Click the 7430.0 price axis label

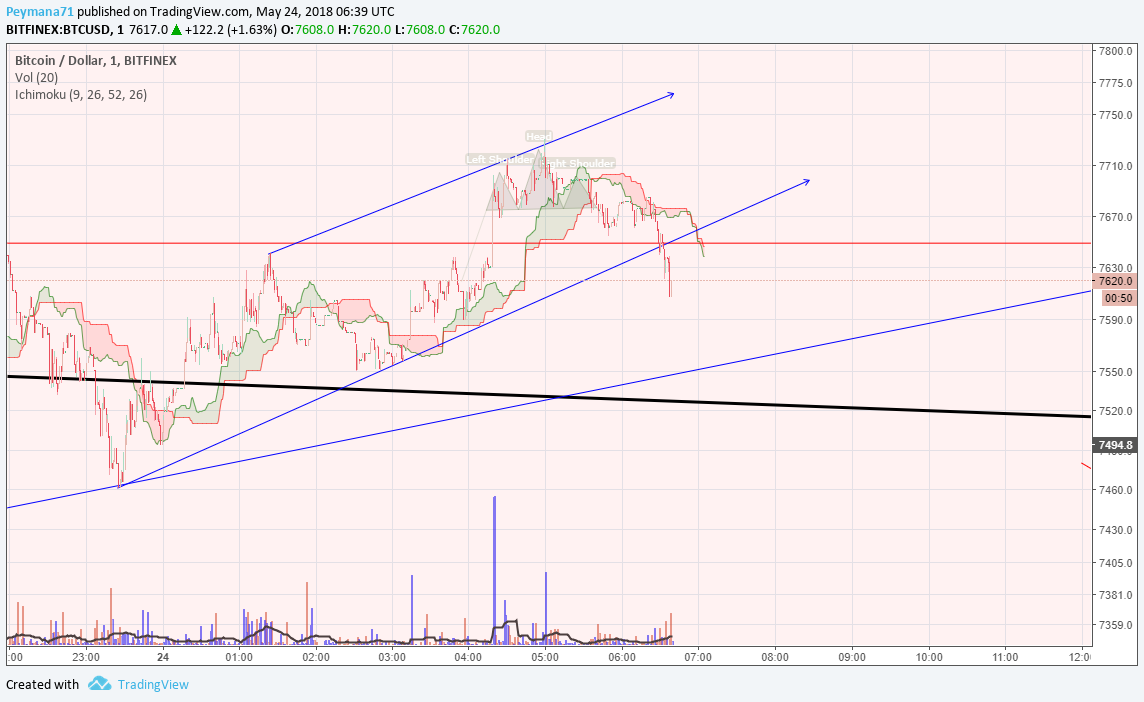tap(1116, 531)
